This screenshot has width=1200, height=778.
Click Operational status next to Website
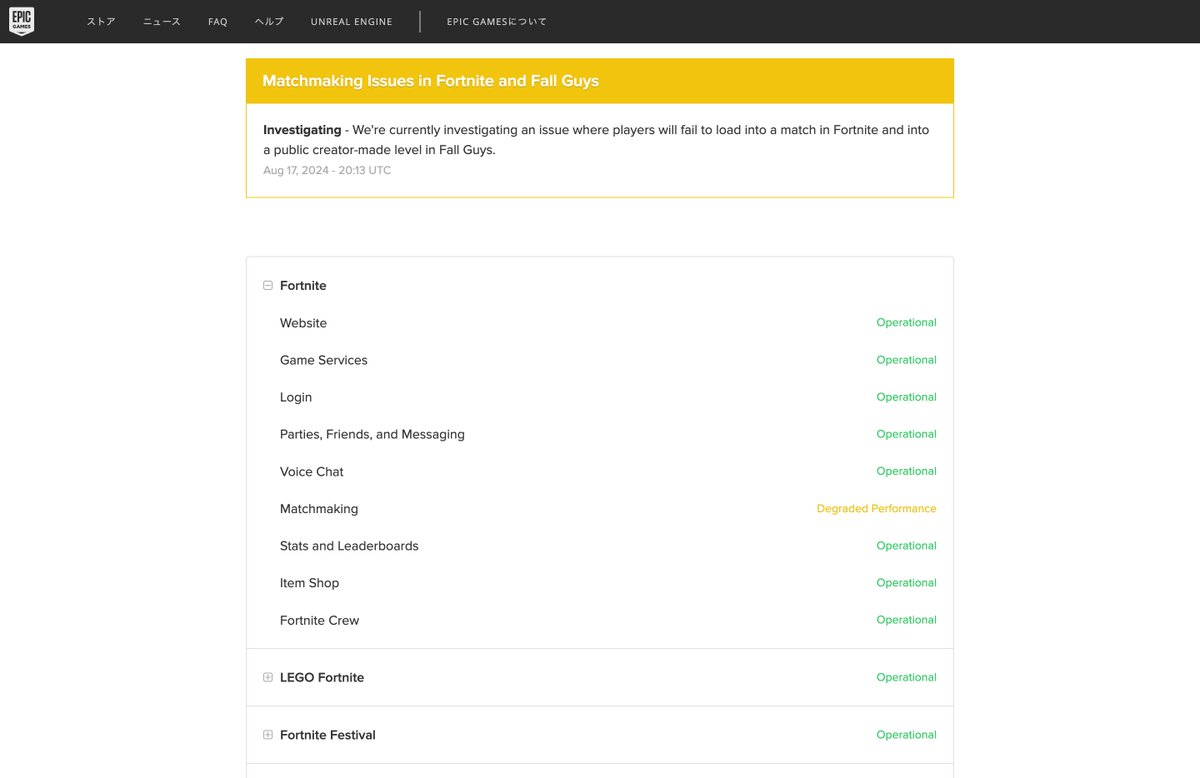coord(907,323)
